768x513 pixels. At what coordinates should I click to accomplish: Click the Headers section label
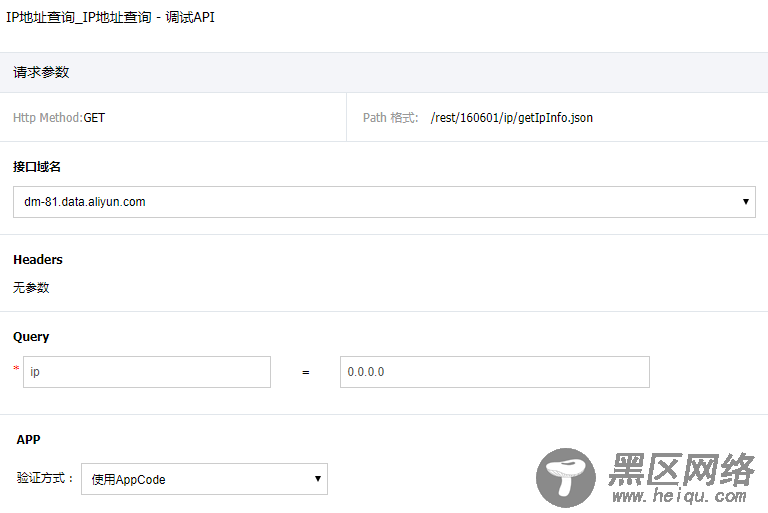(x=38, y=260)
